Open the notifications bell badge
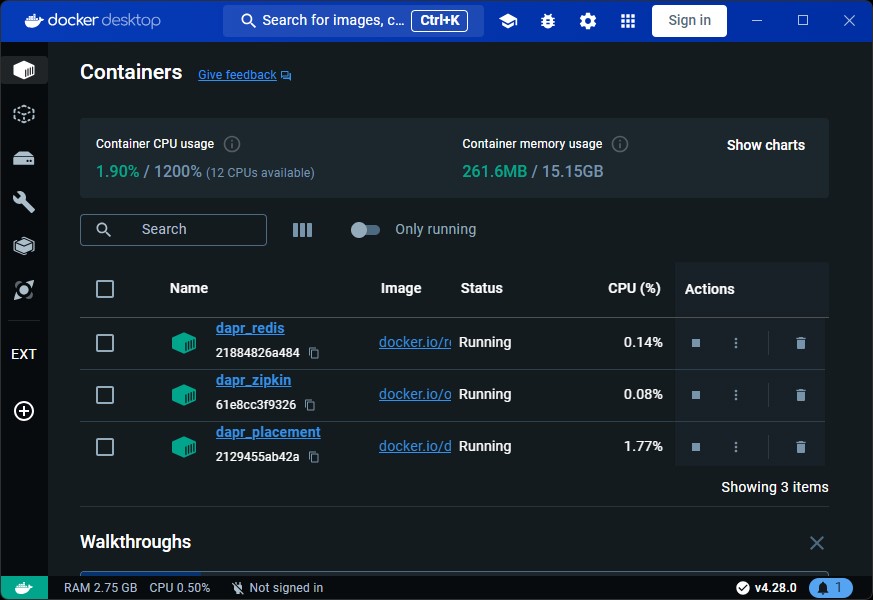This screenshot has width=873, height=600. (x=830, y=588)
